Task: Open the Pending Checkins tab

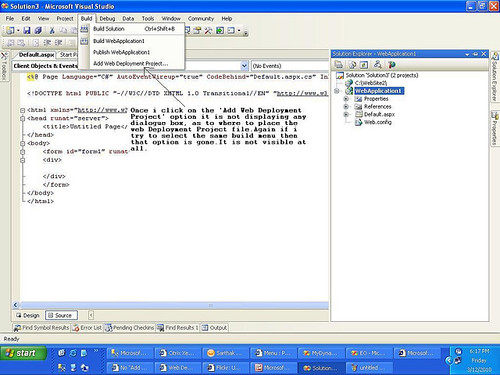Action: click(130, 328)
